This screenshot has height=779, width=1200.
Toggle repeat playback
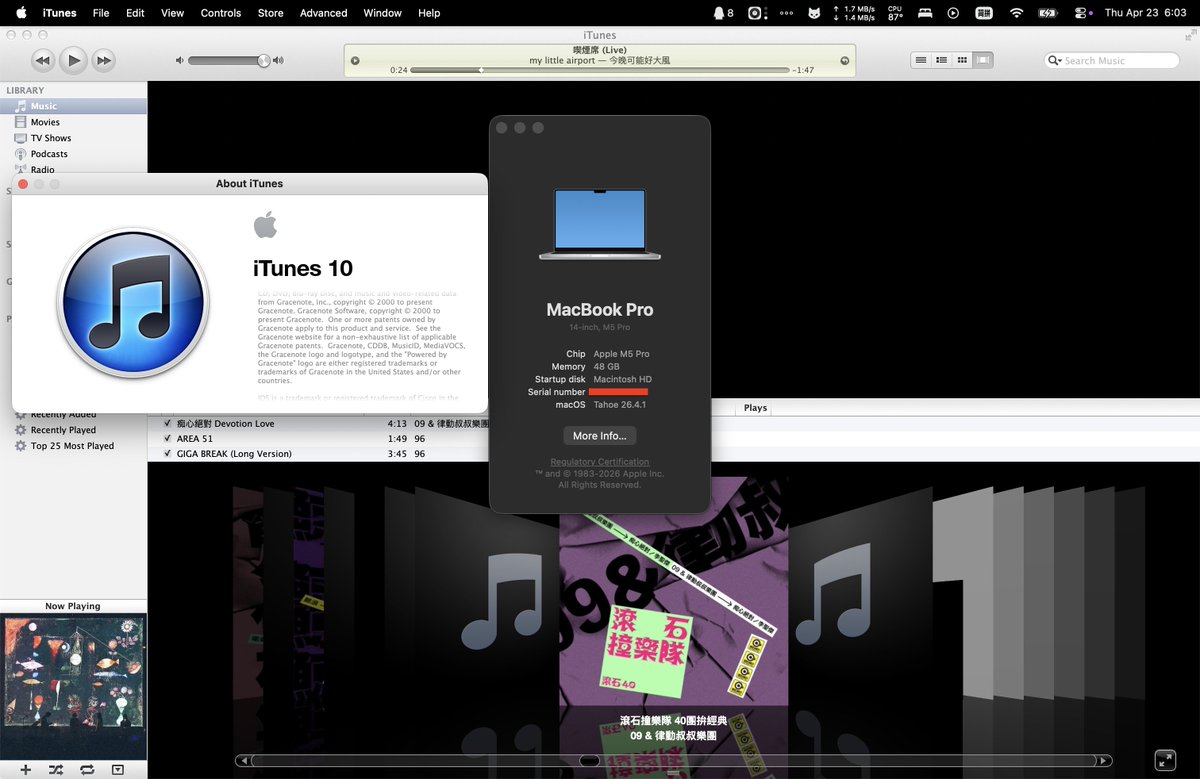[x=87, y=770]
